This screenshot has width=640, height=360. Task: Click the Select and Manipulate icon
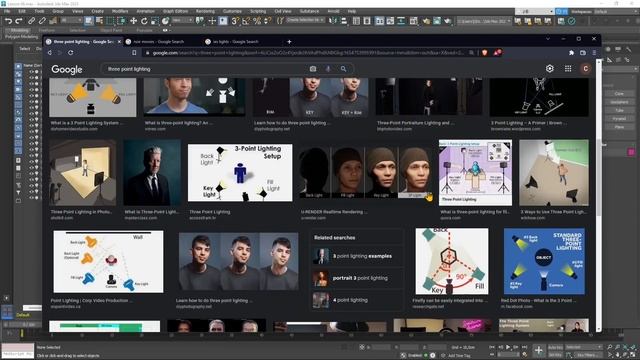coord(212,21)
